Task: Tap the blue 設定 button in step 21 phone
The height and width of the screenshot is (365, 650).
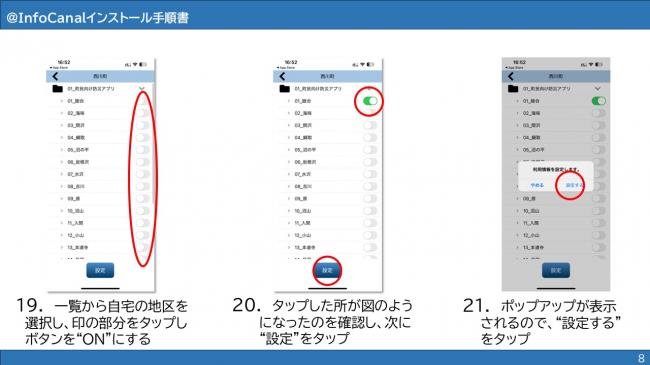Action: (556, 270)
